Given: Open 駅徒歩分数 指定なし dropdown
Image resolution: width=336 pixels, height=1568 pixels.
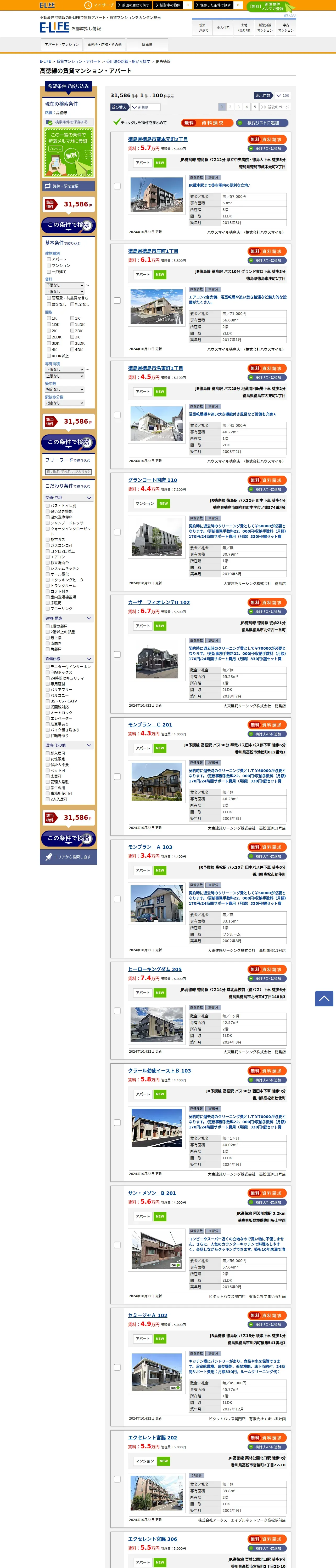Looking at the screenshot, I should click(65, 403).
